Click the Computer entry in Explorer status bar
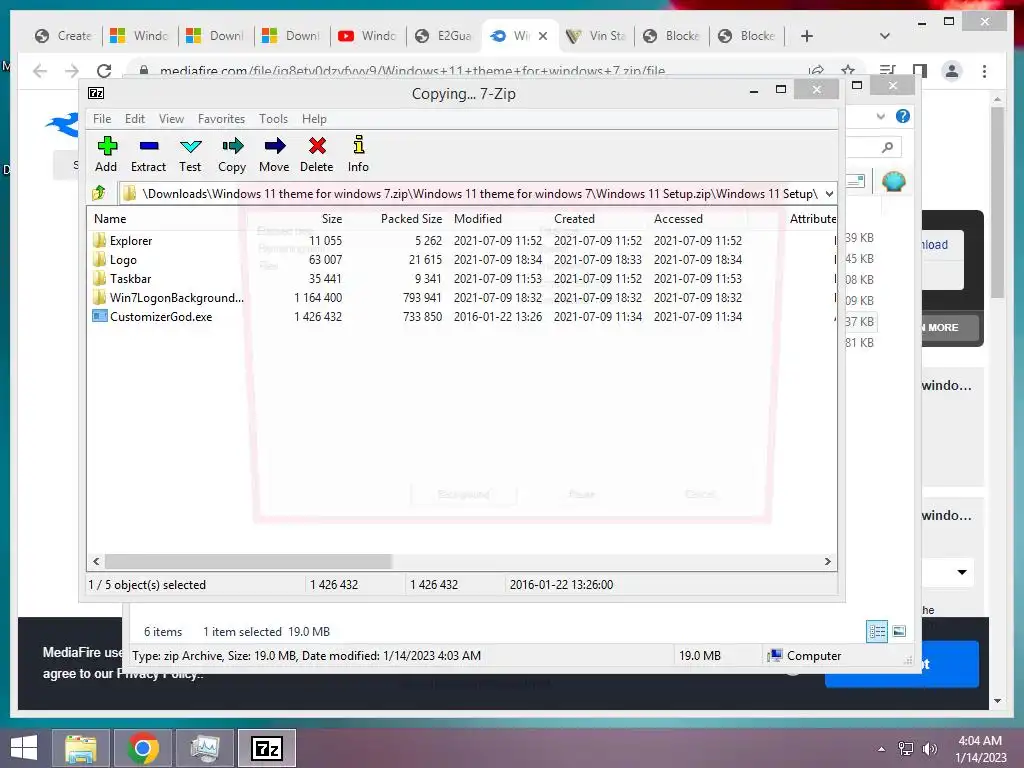 tap(805, 656)
